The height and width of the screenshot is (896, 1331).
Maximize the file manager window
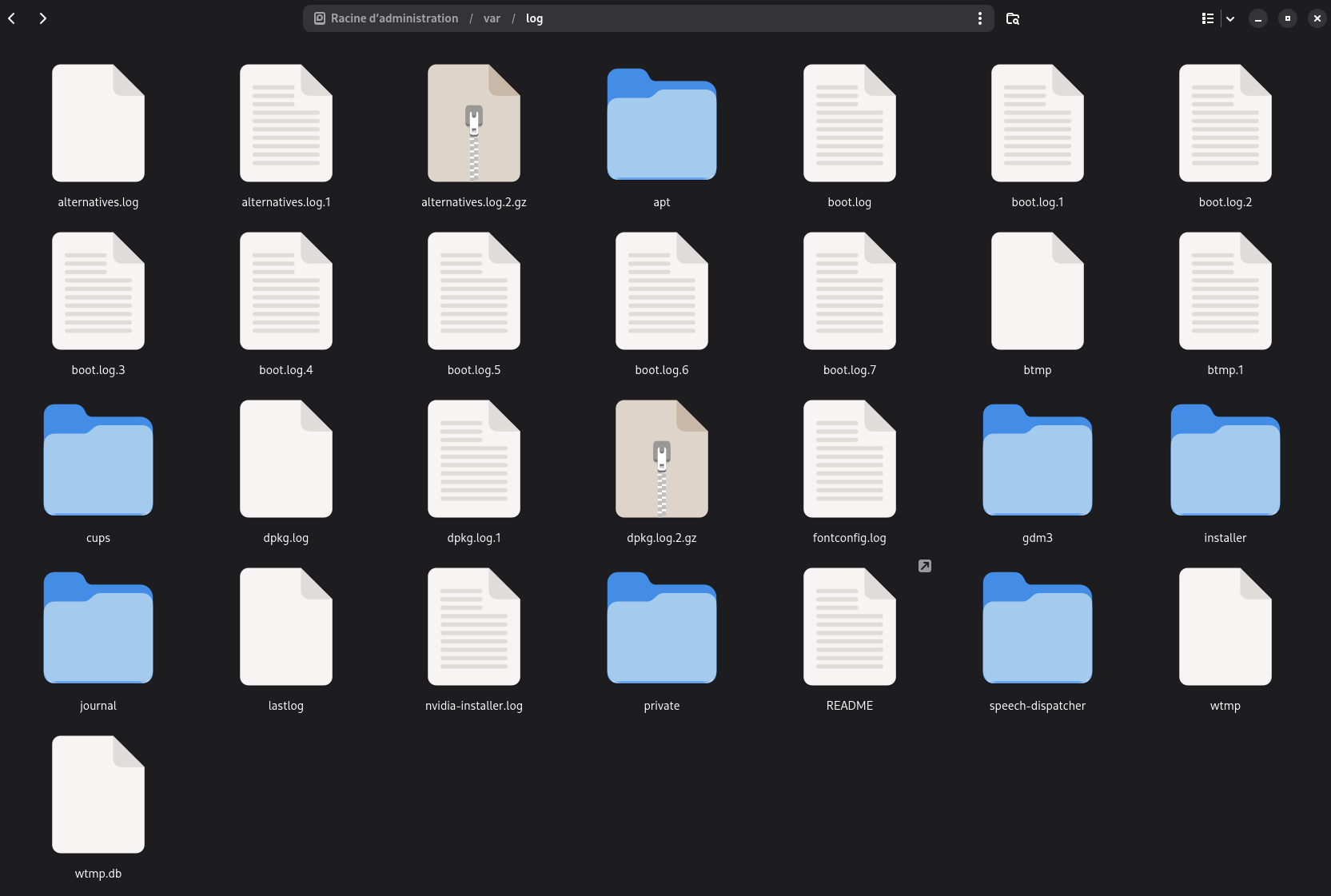click(1288, 18)
